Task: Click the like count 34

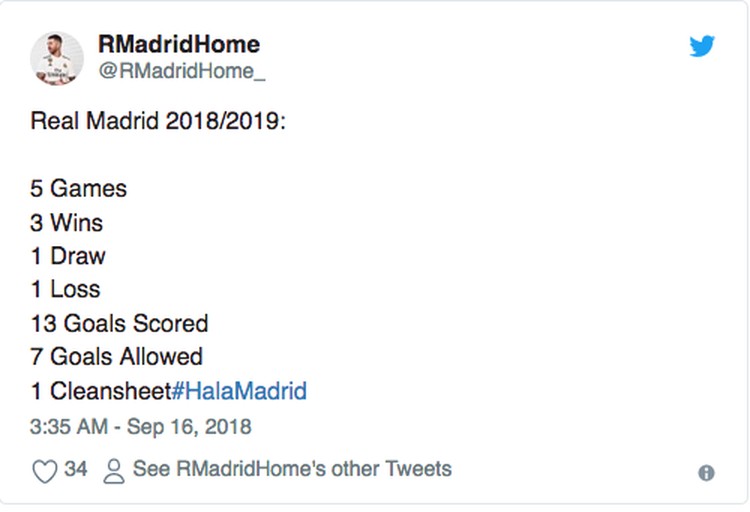Action: pyautogui.click(x=76, y=468)
